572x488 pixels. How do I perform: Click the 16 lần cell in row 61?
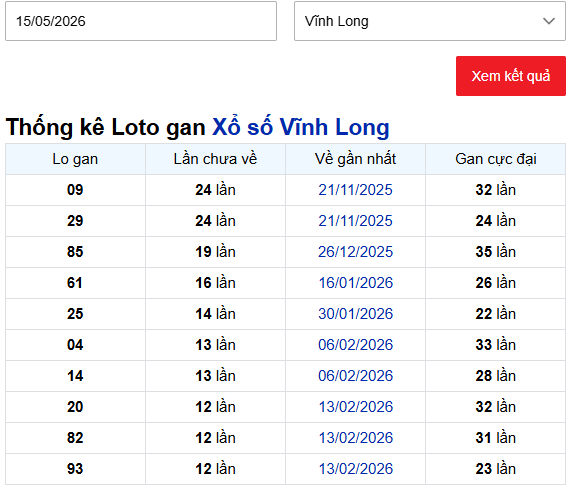pyautogui.click(x=215, y=283)
